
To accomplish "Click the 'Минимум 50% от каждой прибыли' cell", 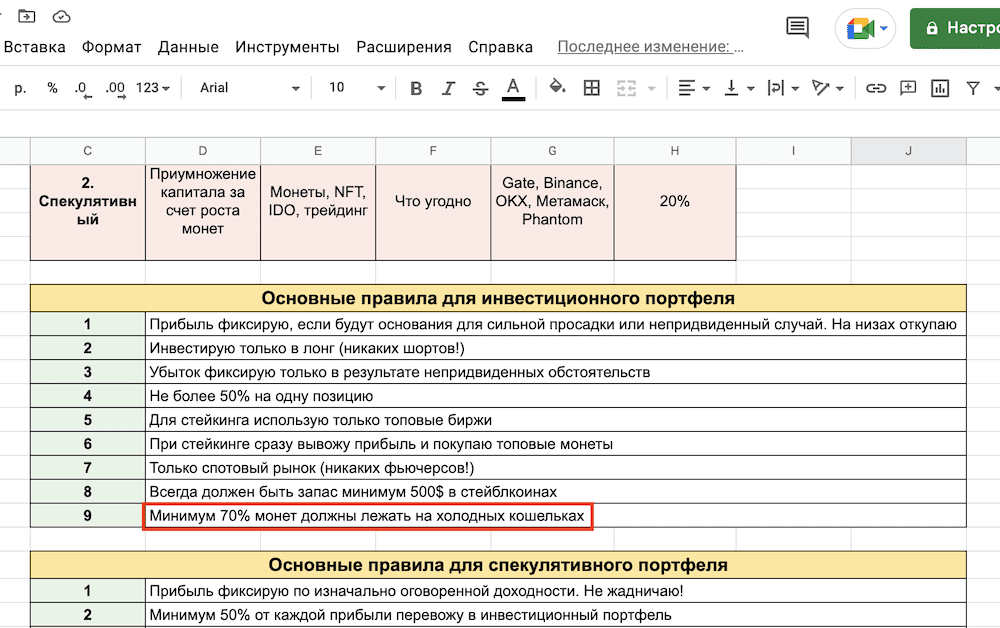I will click(x=556, y=615).
